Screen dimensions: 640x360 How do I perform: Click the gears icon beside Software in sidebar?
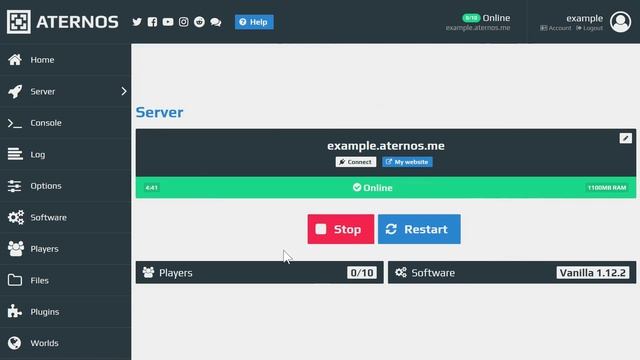coord(16,217)
